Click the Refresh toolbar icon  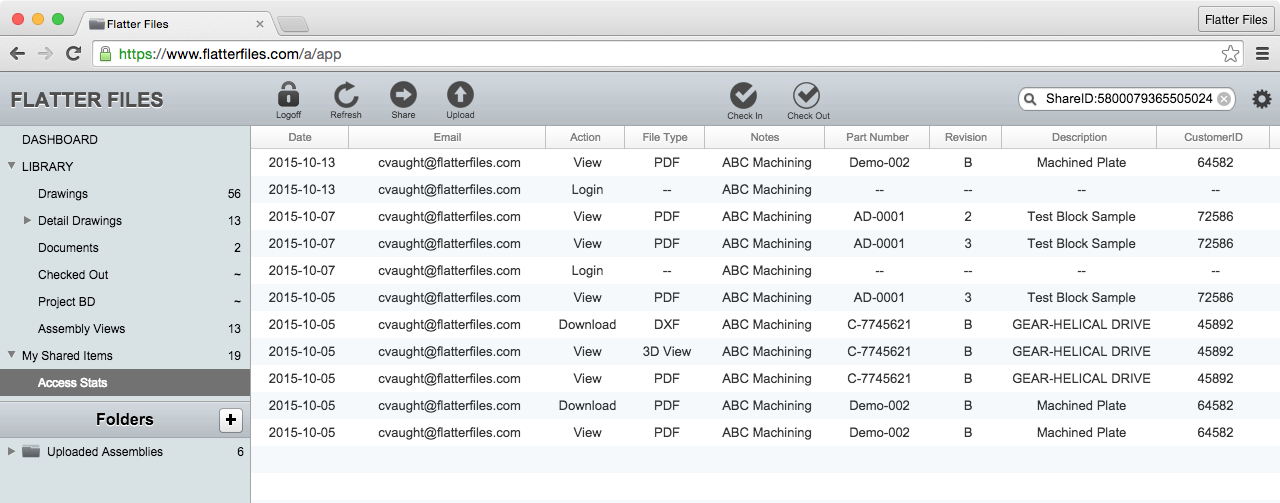[x=346, y=95]
